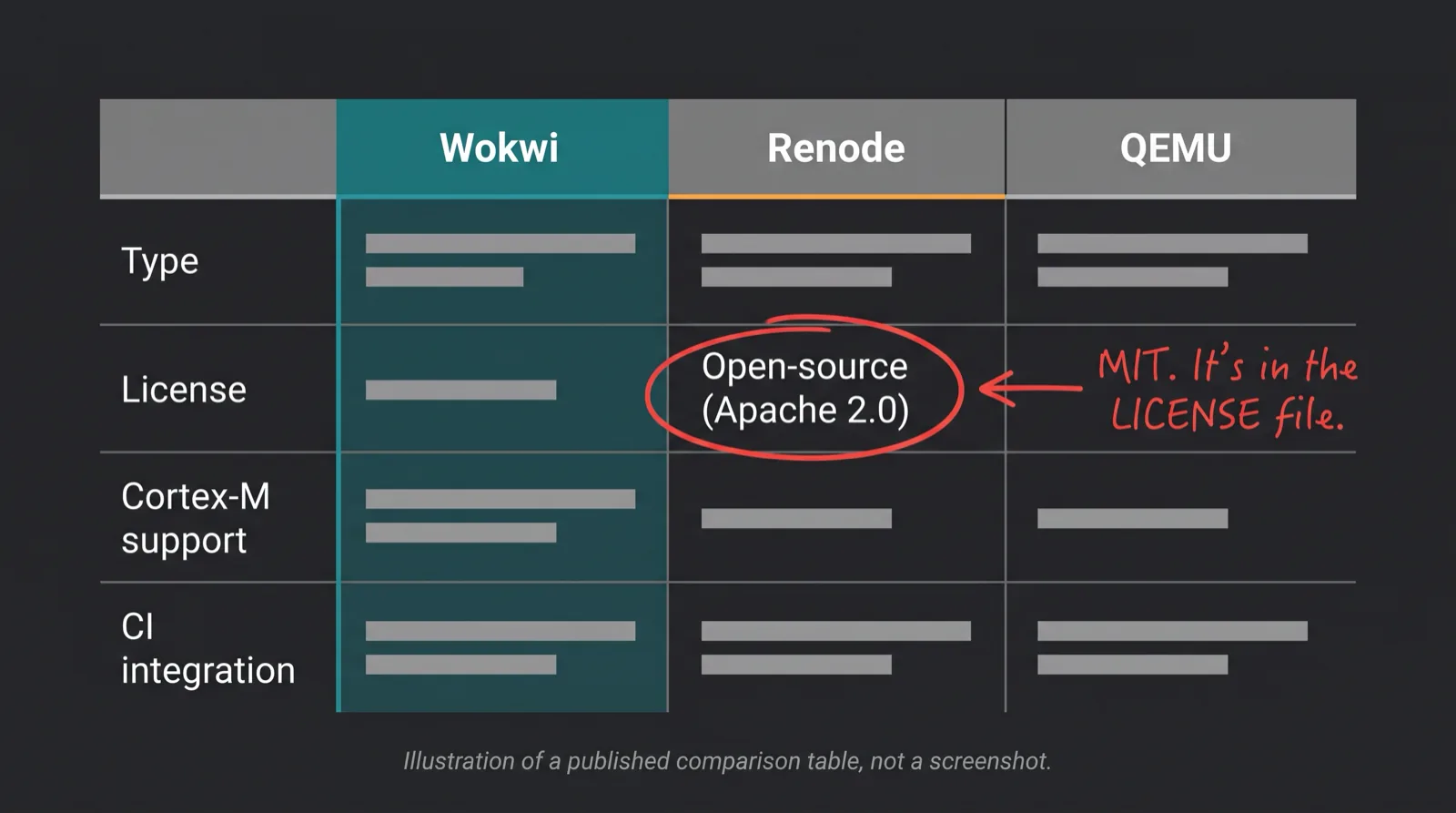Click the CI integration row label
The height and width of the screenshot is (813, 1456).
[207, 648]
